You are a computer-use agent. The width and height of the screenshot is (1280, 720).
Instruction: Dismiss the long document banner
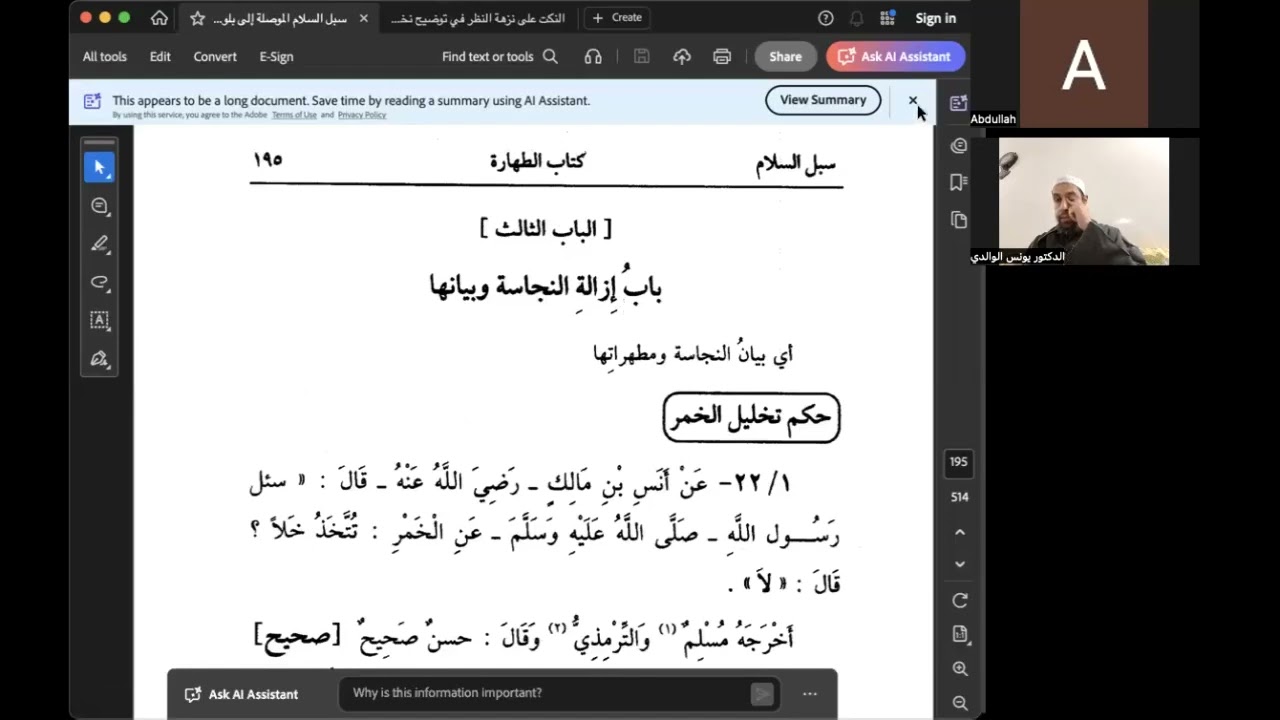(912, 100)
